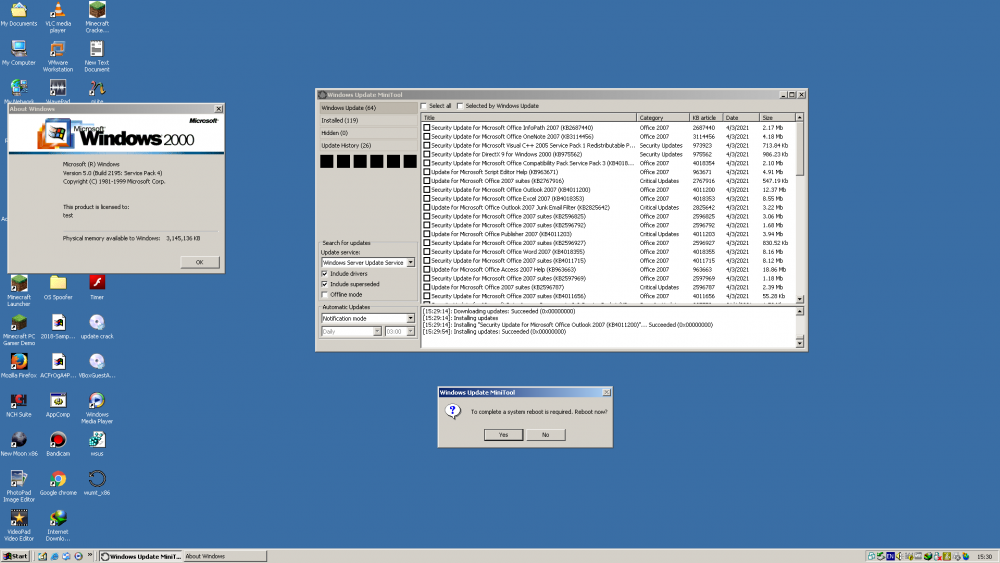This screenshot has height=563, width=1000.
Task: Switch to Windows Update (64) list
Action: (x=369, y=108)
